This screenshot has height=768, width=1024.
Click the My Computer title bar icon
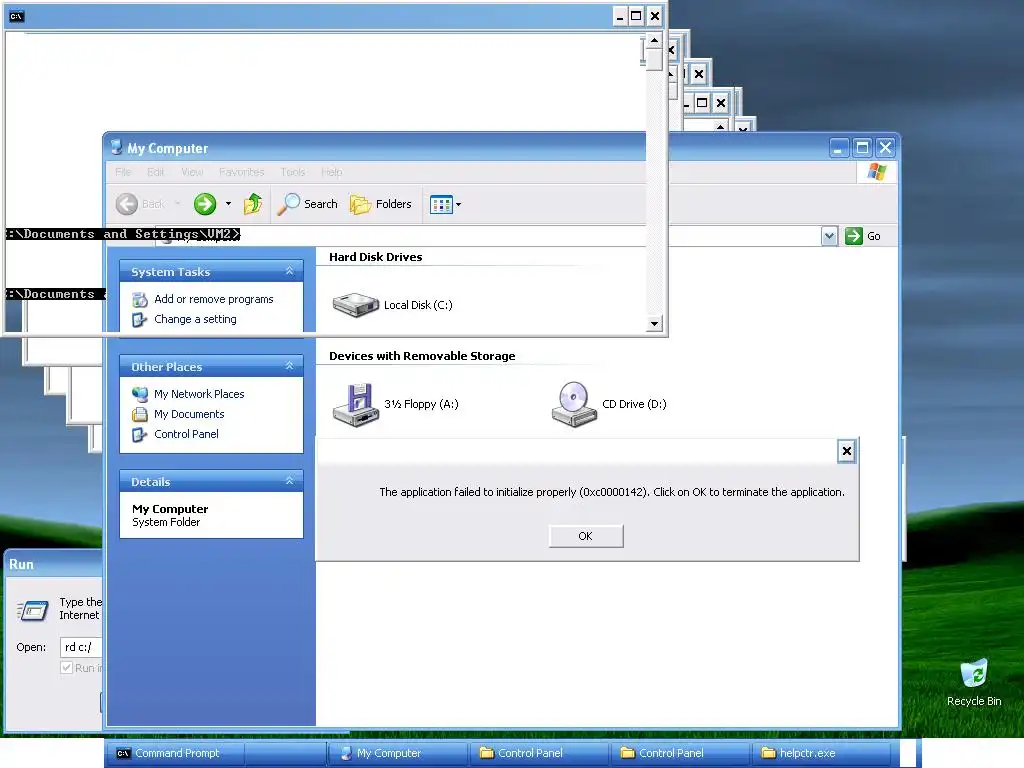tap(116, 148)
